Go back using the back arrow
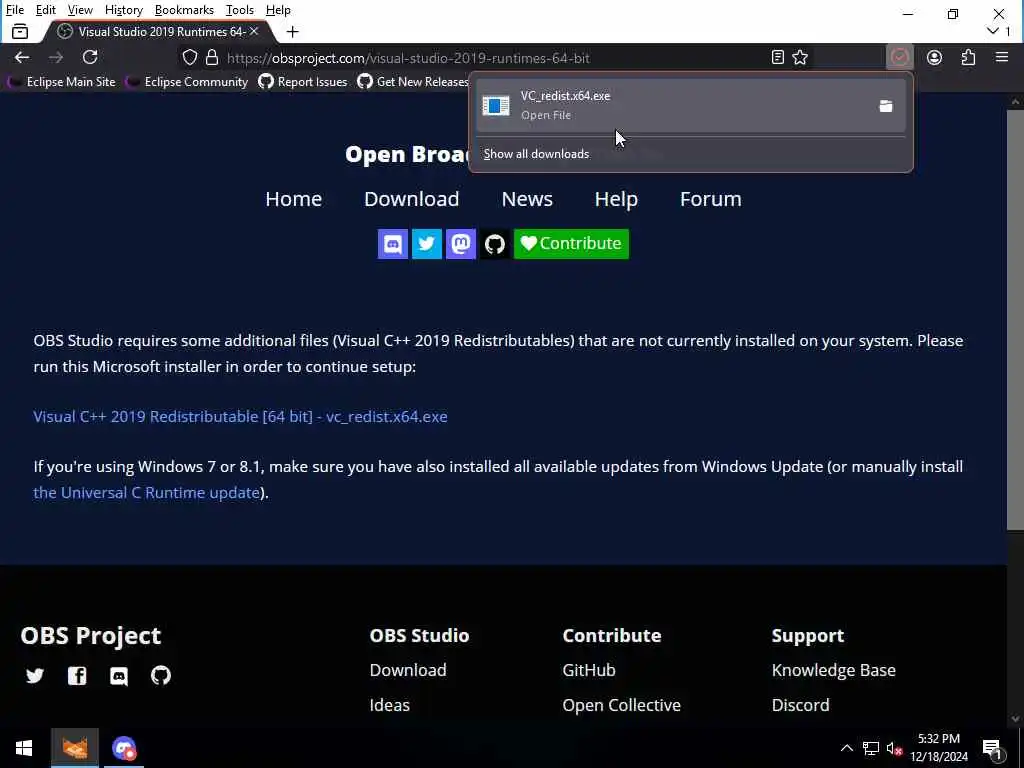The height and width of the screenshot is (768, 1024). click(22, 57)
